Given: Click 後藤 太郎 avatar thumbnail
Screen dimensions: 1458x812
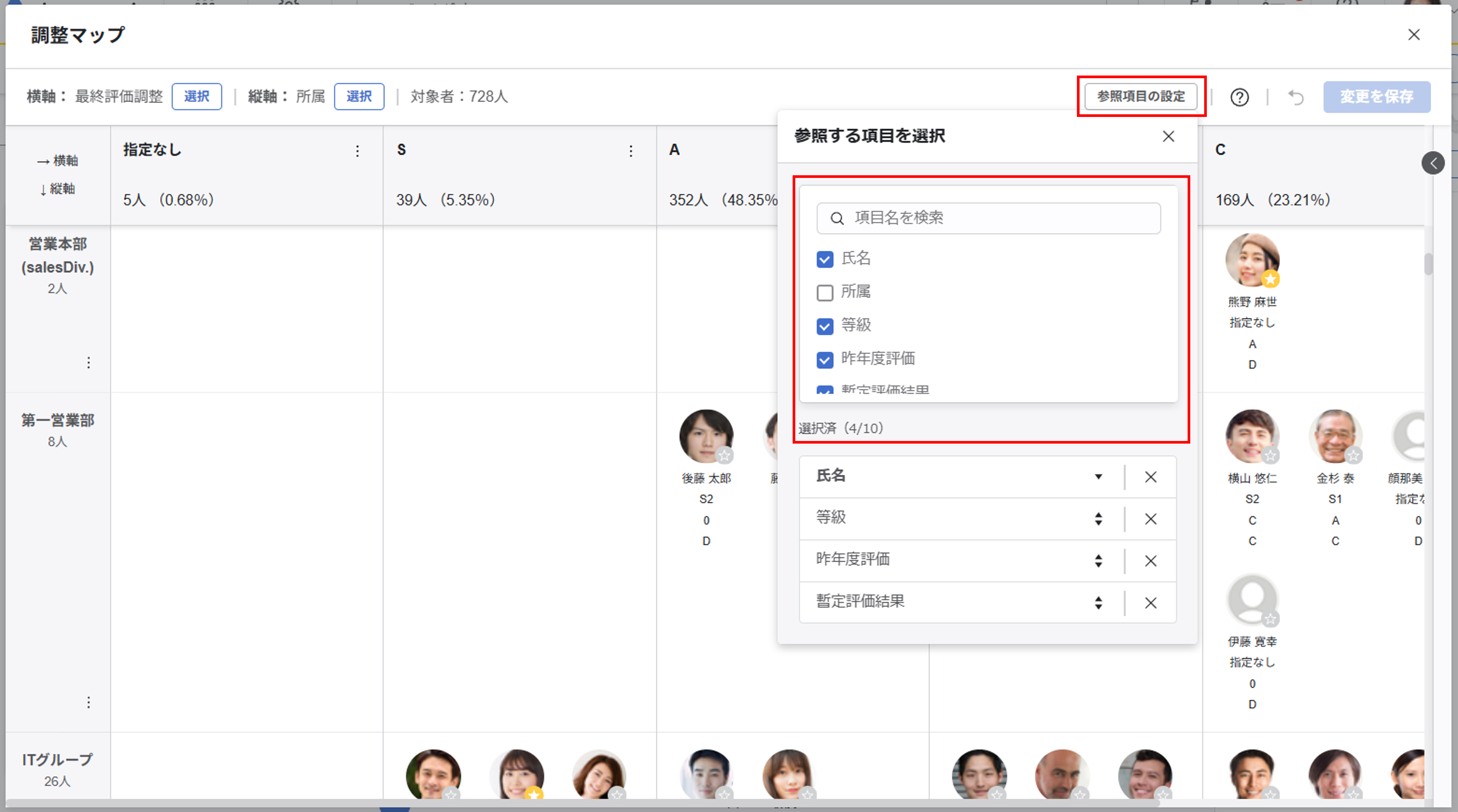Looking at the screenshot, I should [x=706, y=436].
